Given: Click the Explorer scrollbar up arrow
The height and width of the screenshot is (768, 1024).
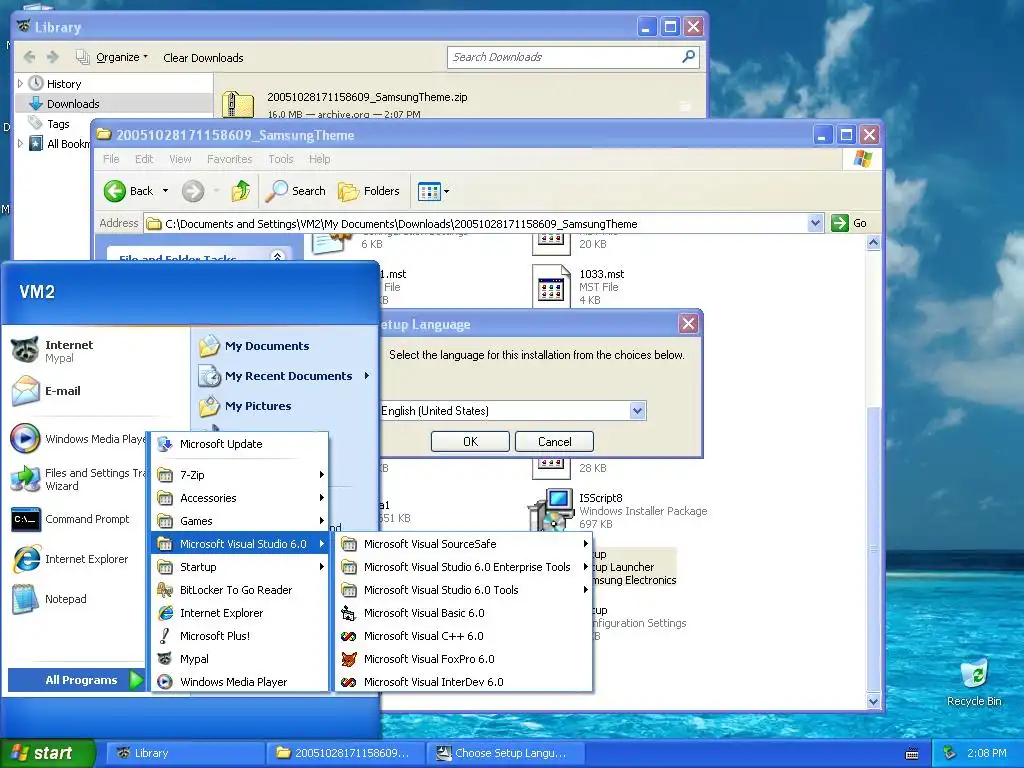Looking at the screenshot, I should (x=873, y=243).
